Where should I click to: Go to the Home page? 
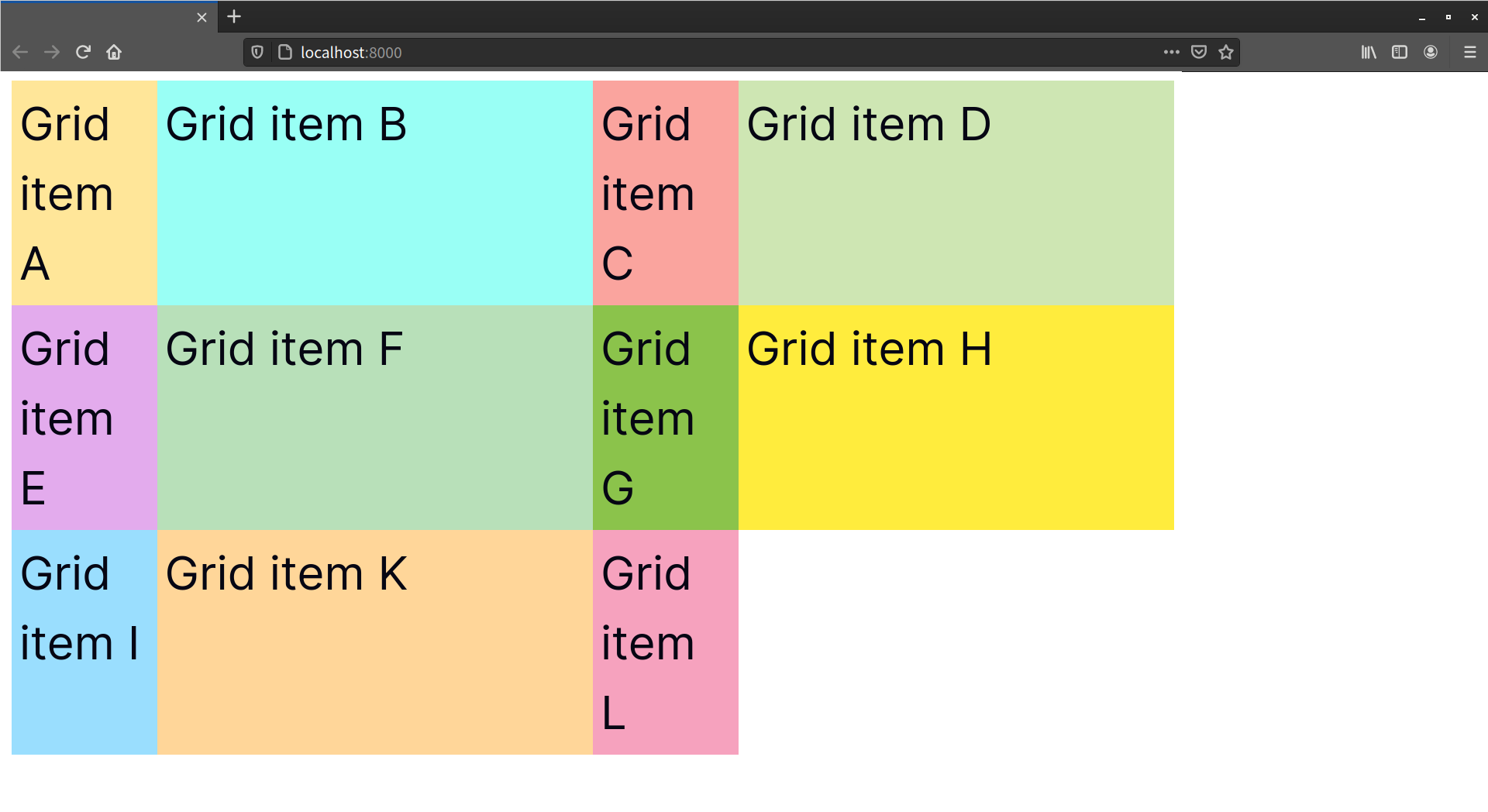(114, 52)
